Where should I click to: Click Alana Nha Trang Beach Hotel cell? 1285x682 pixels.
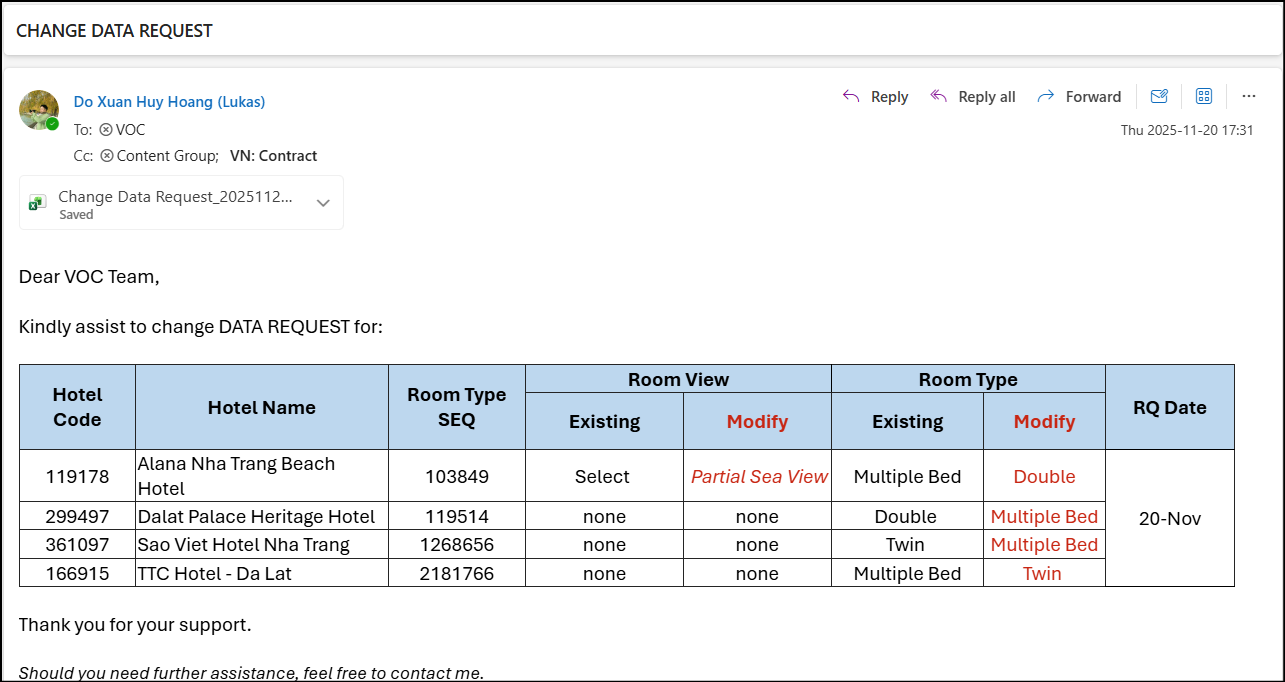(262, 476)
